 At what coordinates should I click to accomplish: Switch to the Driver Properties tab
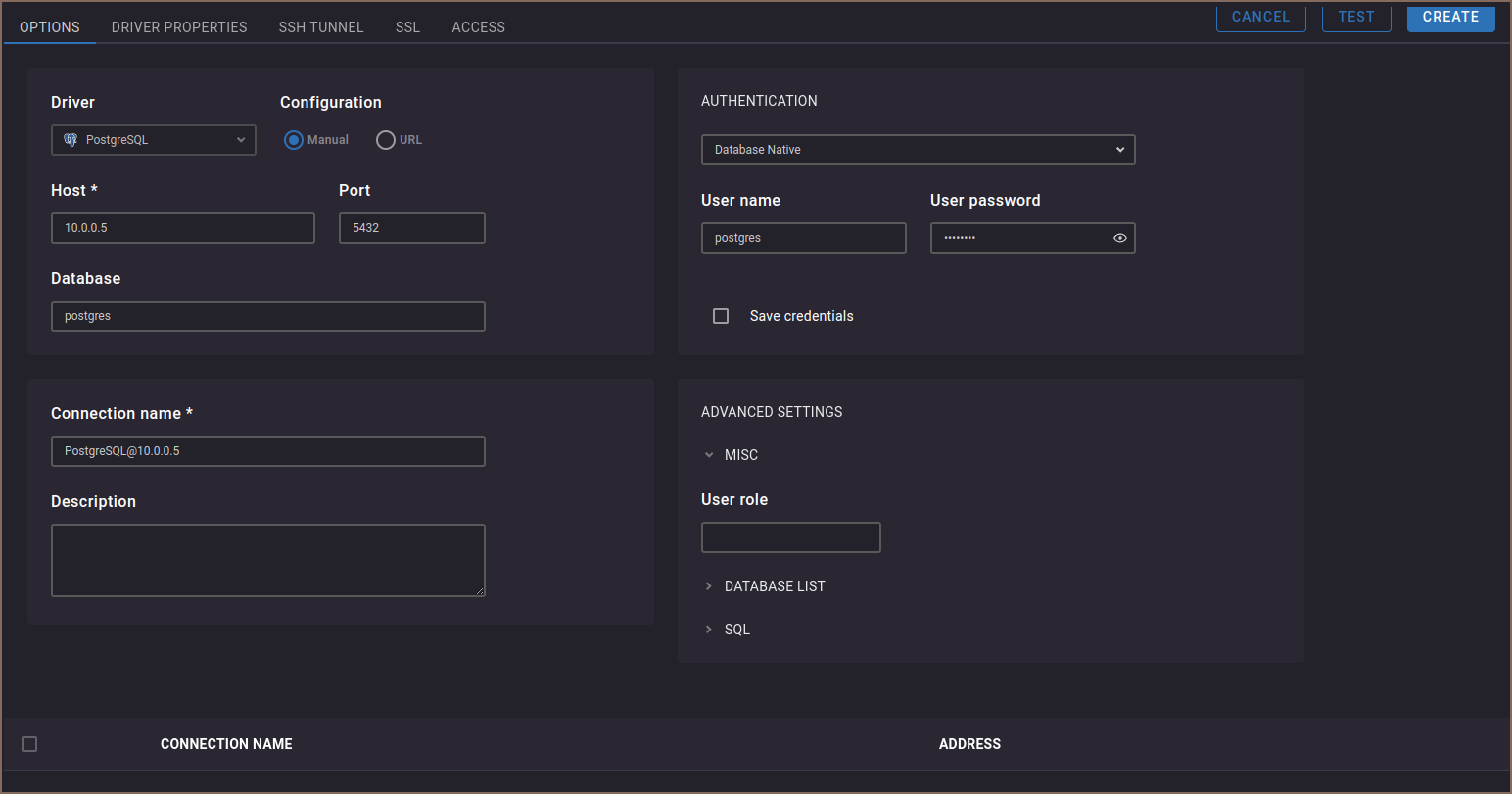[179, 27]
